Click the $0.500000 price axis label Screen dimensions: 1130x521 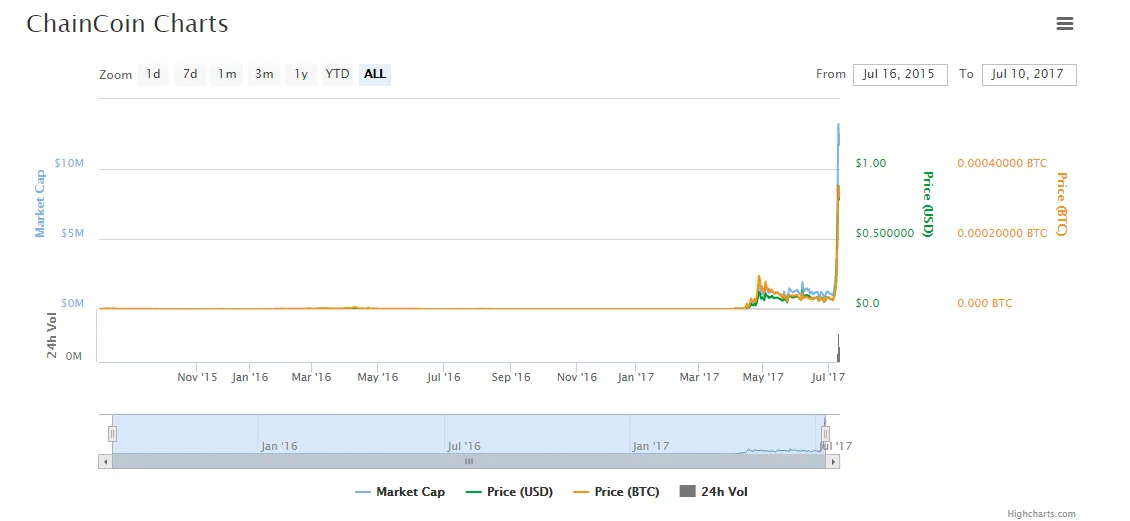coord(885,233)
